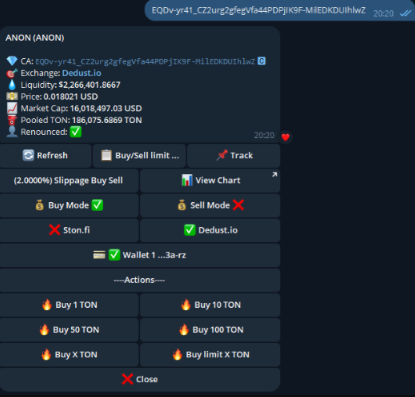Click Buy 100 TON
Screen dimensions: 415x397
[x=210, y=330]
